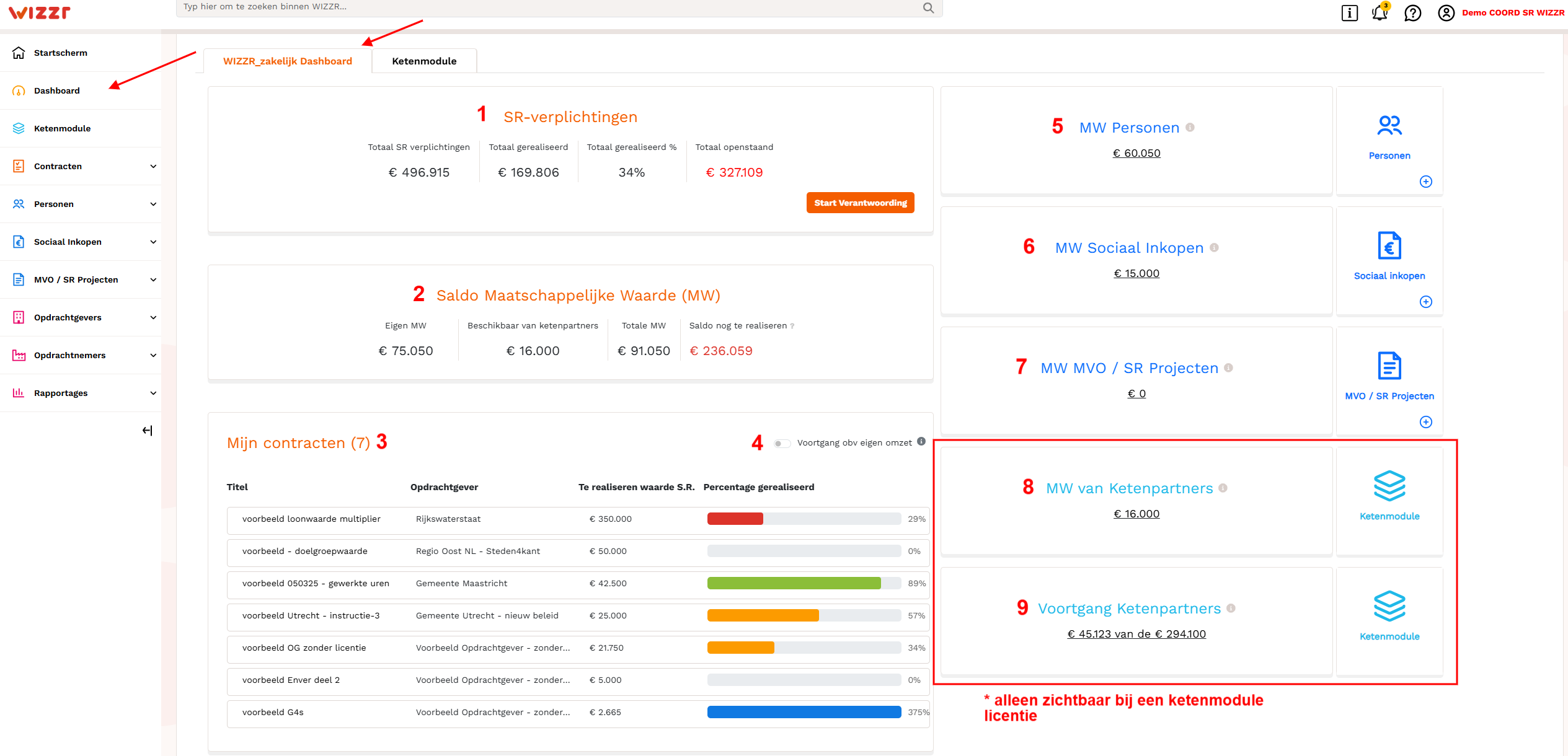Click the Demo COORD SR WIZZR username
This screenshot has width=1568, height=756.
pos(1512,13)
